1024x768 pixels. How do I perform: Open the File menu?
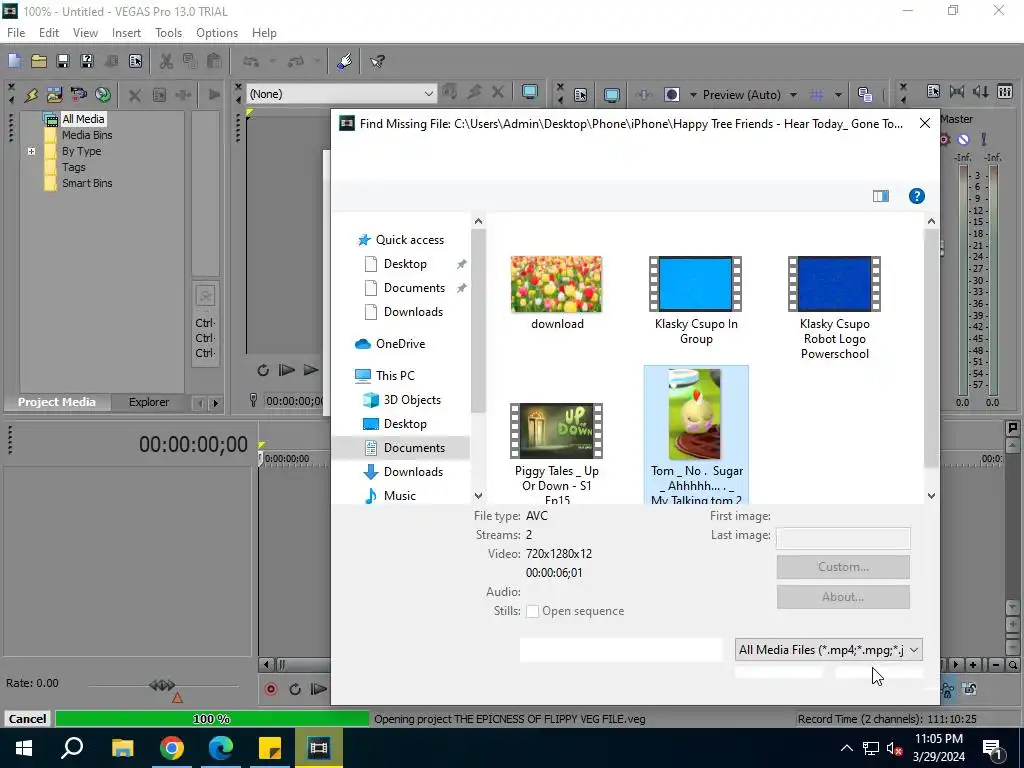(x=16, y=33)
